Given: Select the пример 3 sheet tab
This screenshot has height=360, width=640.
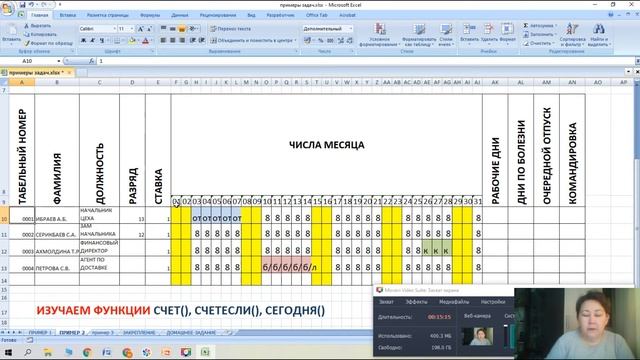Looking at the screenshot, I should 102,333.
